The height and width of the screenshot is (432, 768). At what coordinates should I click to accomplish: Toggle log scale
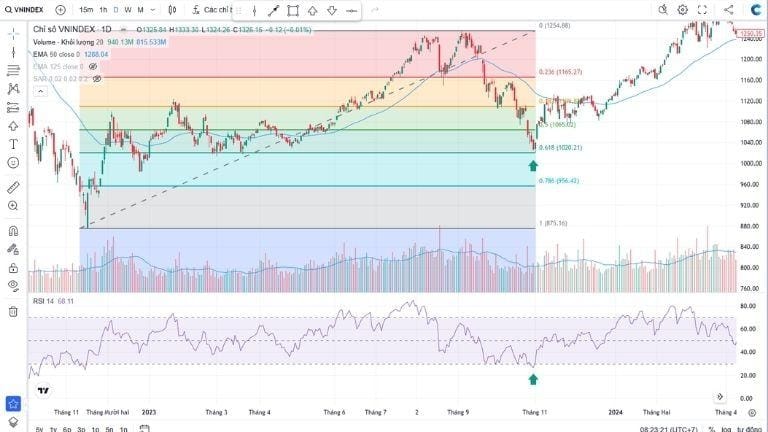(x=725, y=429)
